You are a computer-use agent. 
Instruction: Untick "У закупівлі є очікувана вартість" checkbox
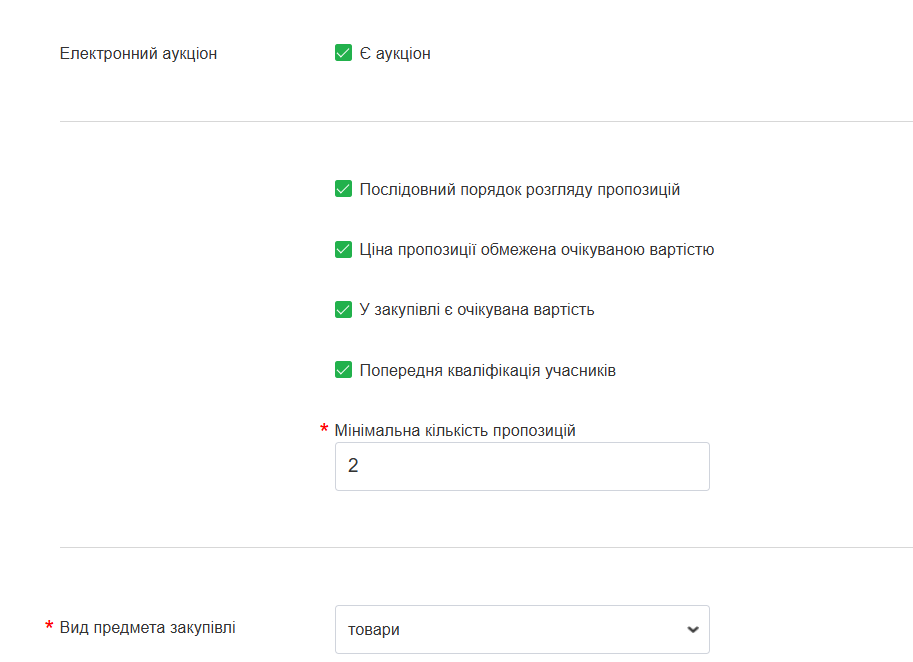click(x=343, y=309)
